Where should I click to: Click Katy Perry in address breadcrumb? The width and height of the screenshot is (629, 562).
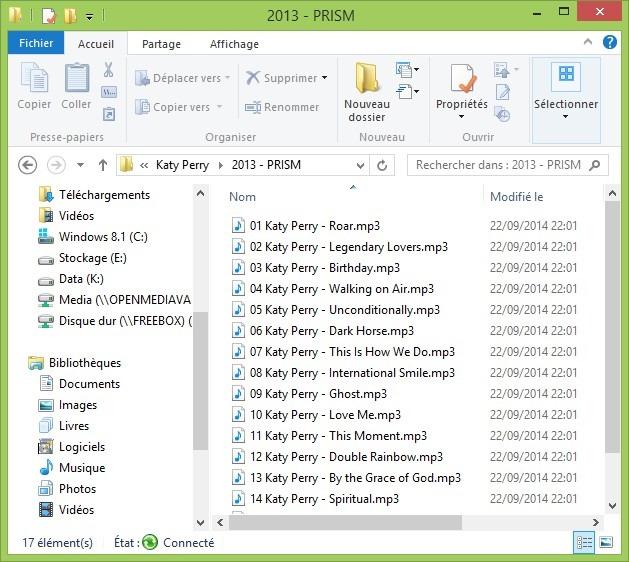[183, 165]
